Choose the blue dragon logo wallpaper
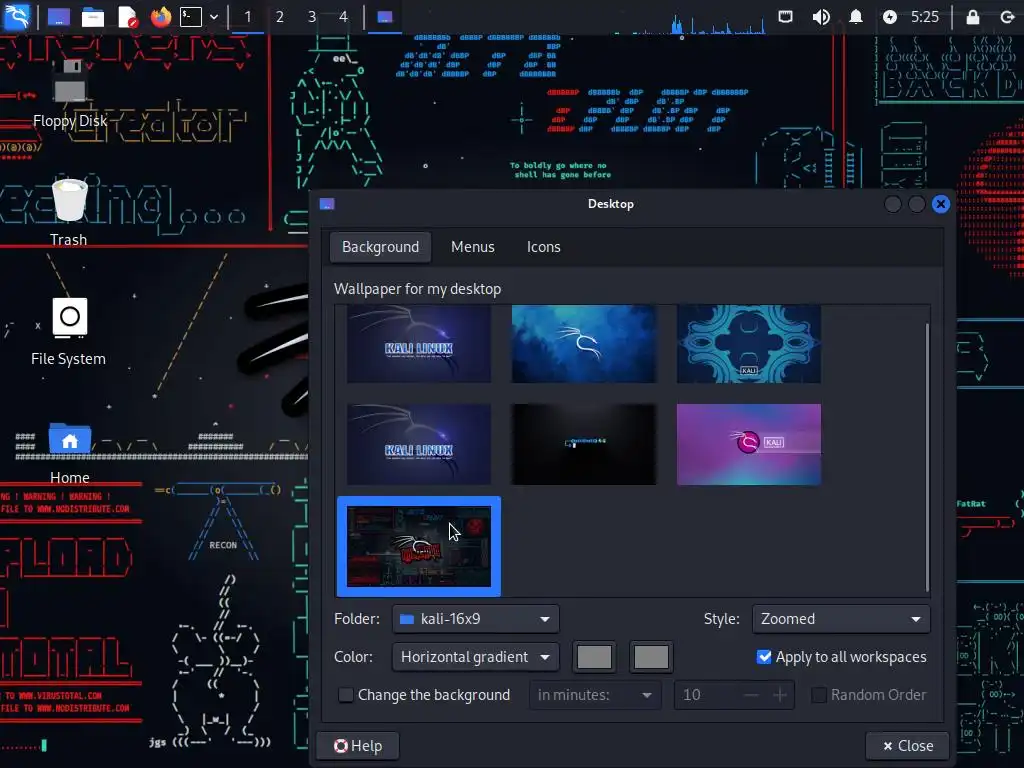 [584, 344]
